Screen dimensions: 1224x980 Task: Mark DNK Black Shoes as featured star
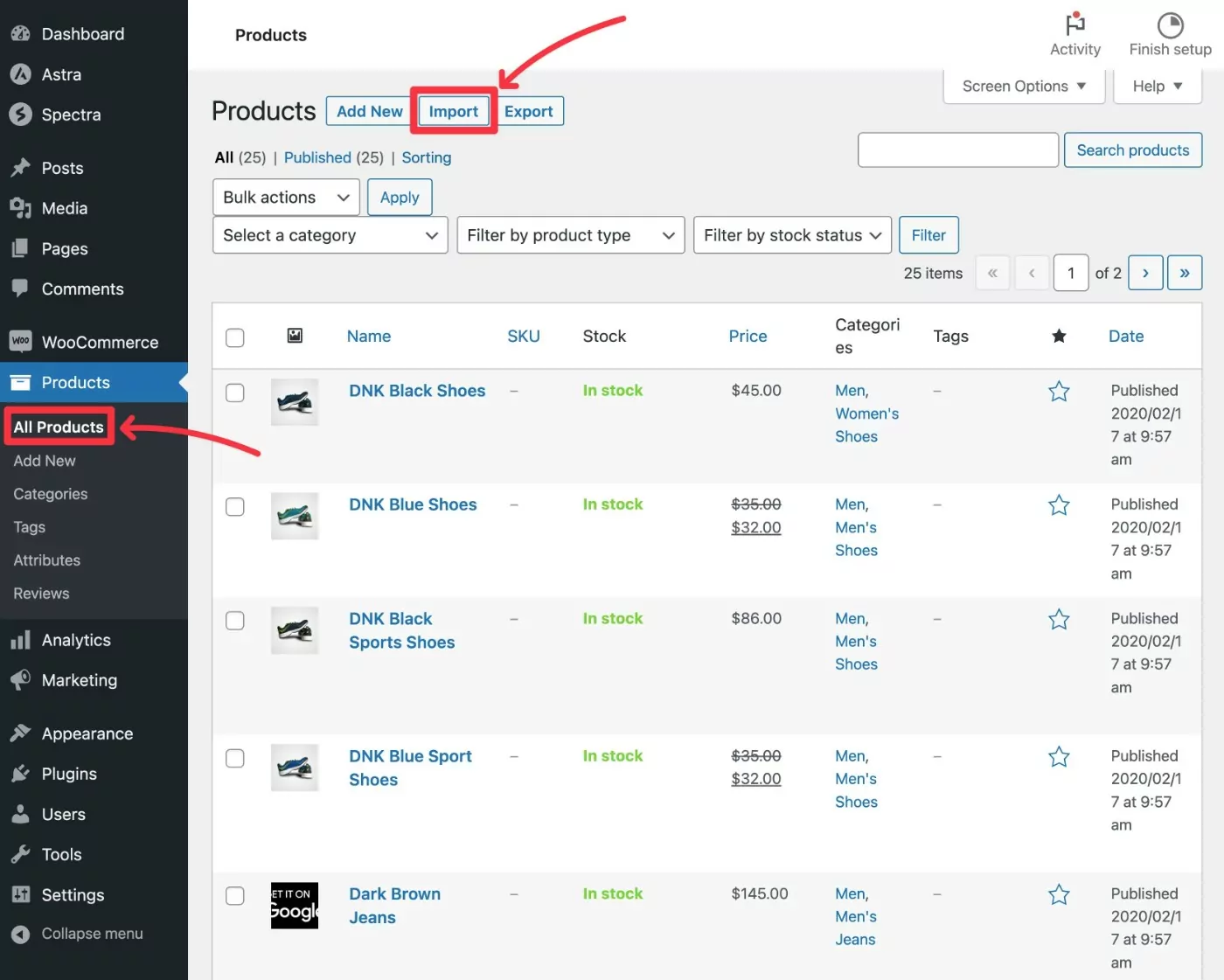pyautogui.click(x=1059, y=392)
